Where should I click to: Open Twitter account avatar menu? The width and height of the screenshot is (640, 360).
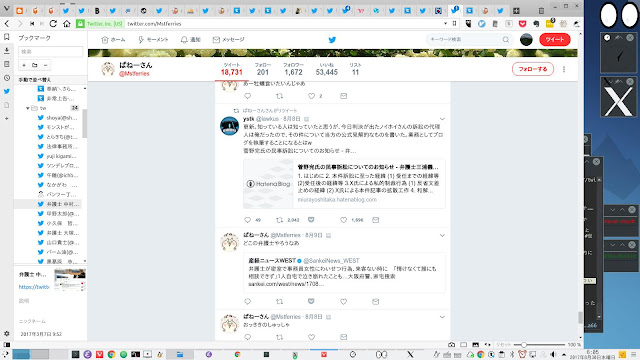click(x=526, y=40)
